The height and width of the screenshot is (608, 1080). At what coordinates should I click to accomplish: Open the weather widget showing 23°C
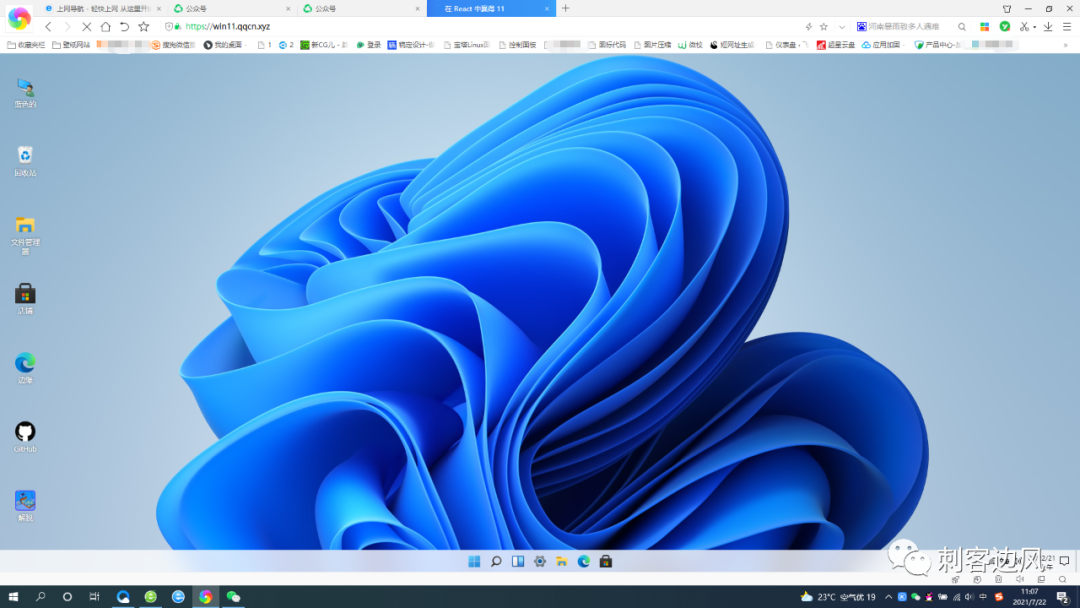[x=838, y=597]
